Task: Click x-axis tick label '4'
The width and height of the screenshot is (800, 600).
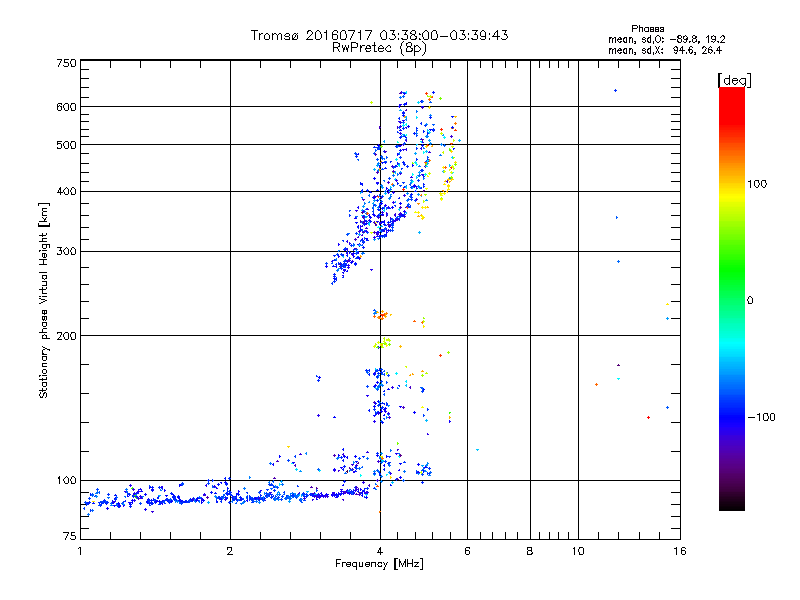Action: [x=380, y=551]
